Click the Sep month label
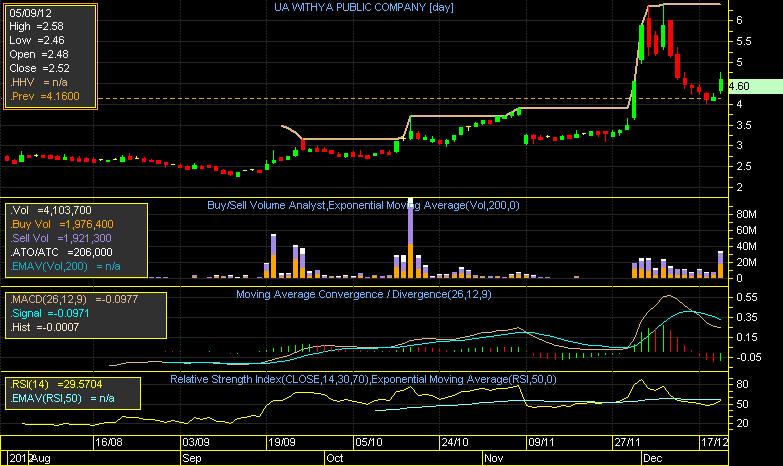This screenshot has width=783, height=466. [x=192, y=458]
